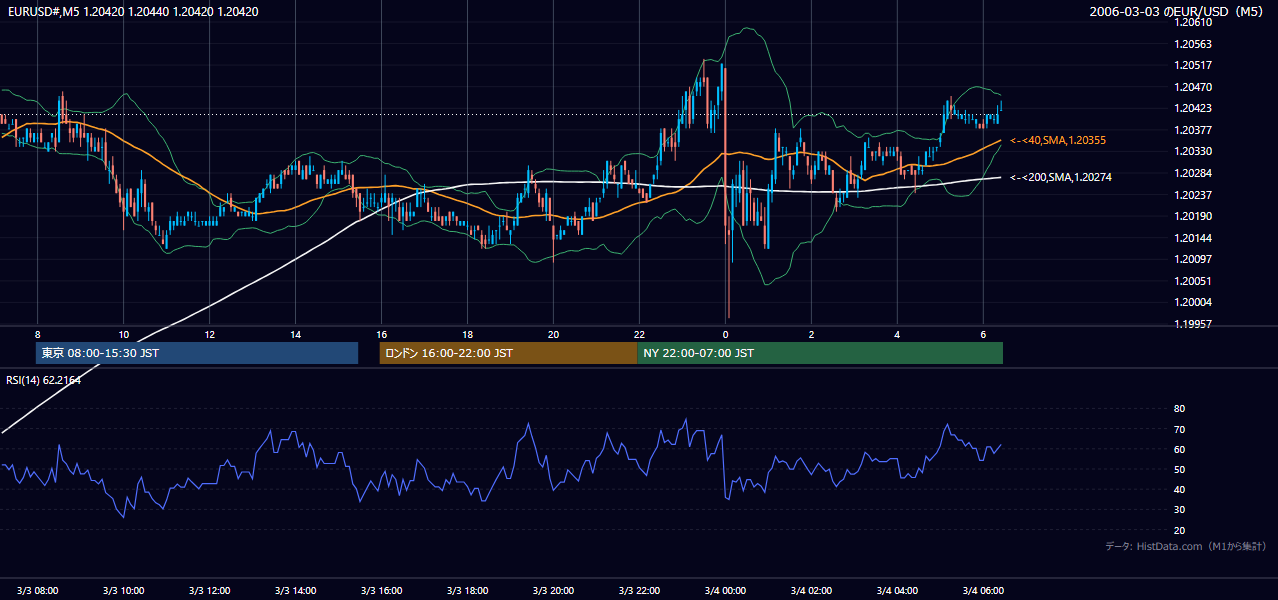The image size is (1278, 600).
Task: Click the 東京 08:00-15:30 JST session bar
Action: coord(197,353)
